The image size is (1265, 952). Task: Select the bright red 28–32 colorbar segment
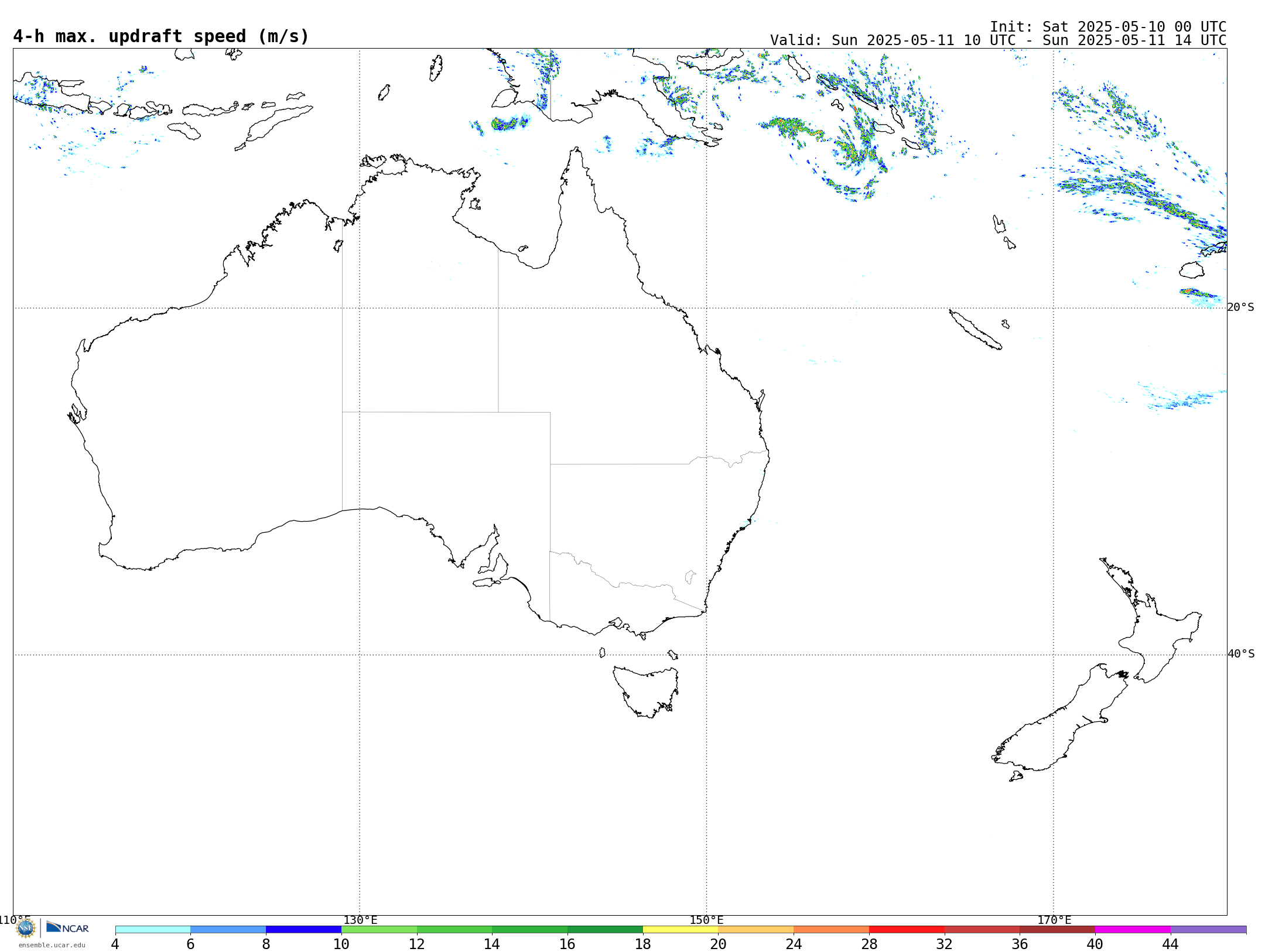(x=907, y=929)
